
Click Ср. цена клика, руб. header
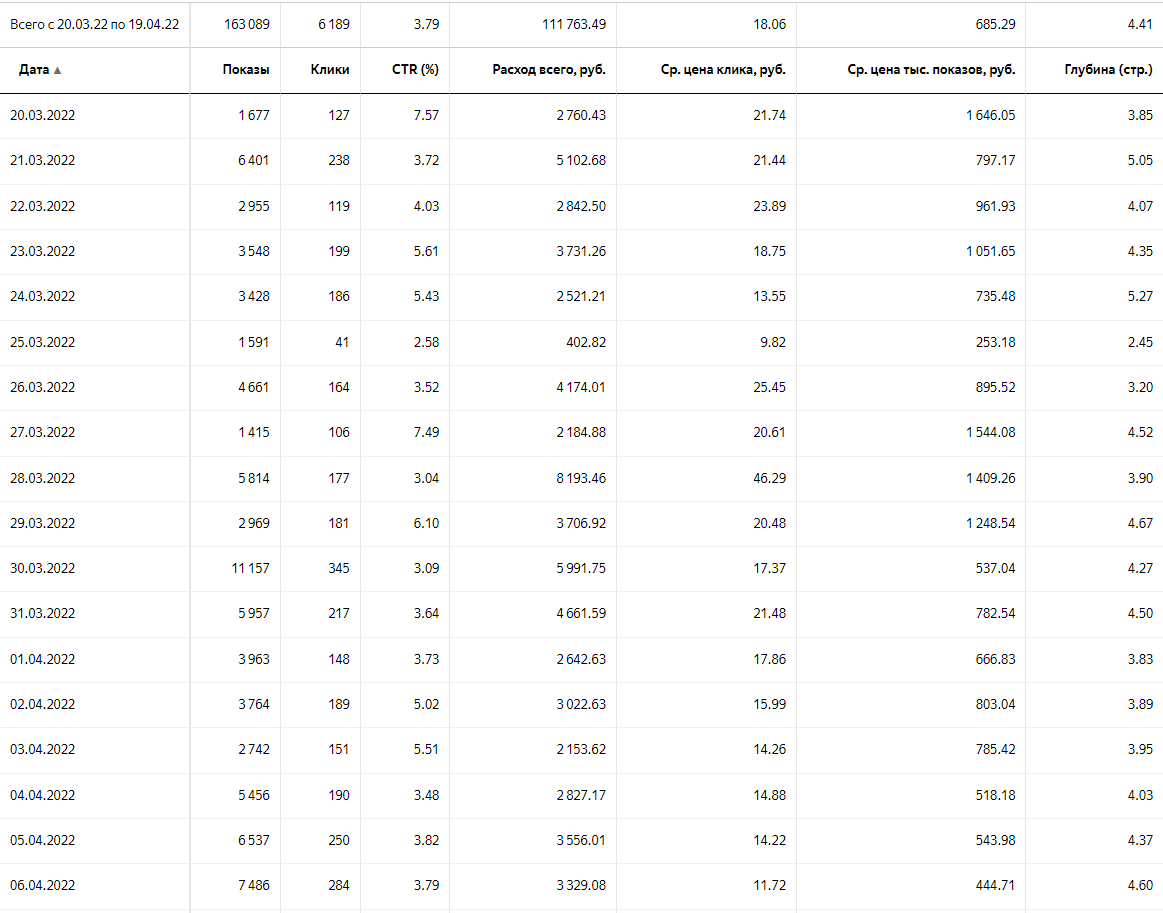tap(723, 70)
